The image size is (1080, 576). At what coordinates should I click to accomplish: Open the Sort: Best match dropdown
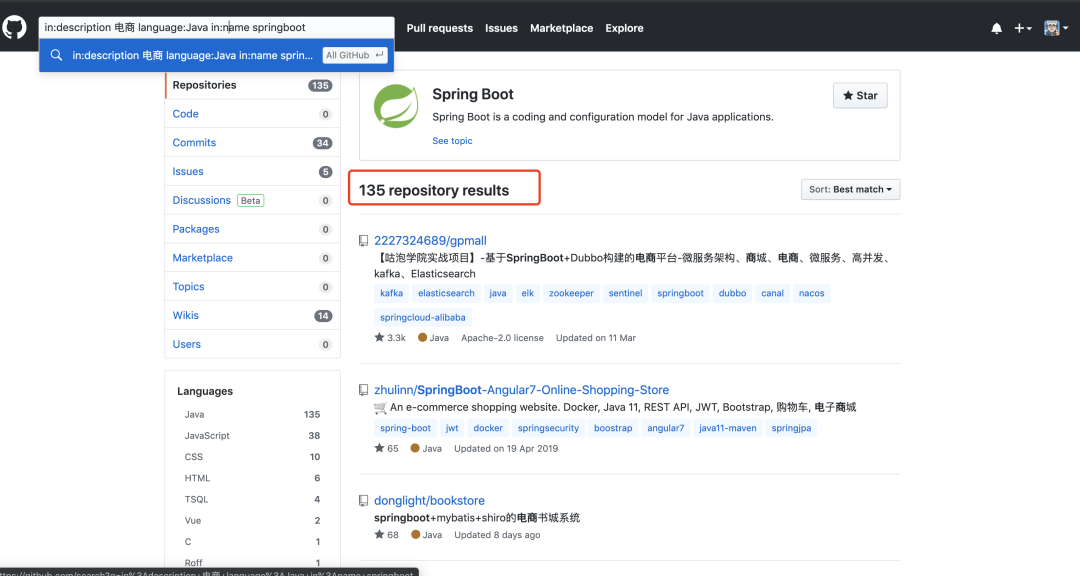coord(851,189)
